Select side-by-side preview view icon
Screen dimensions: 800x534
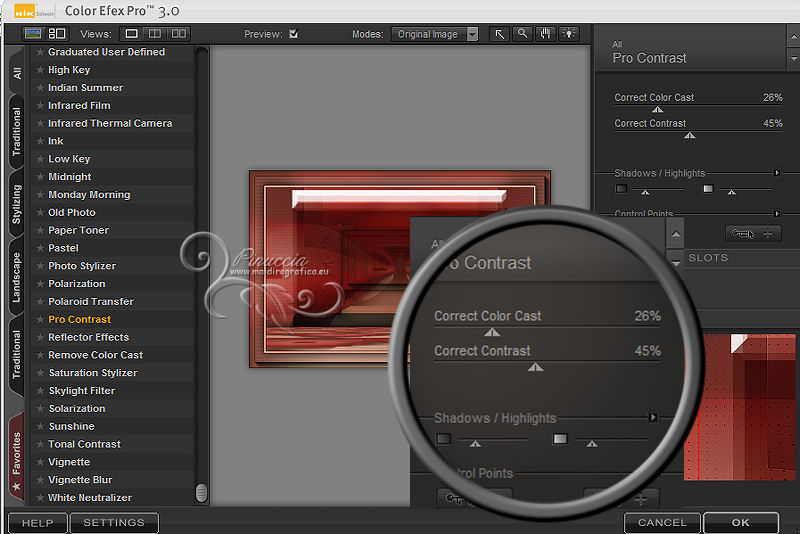(179, 34)
